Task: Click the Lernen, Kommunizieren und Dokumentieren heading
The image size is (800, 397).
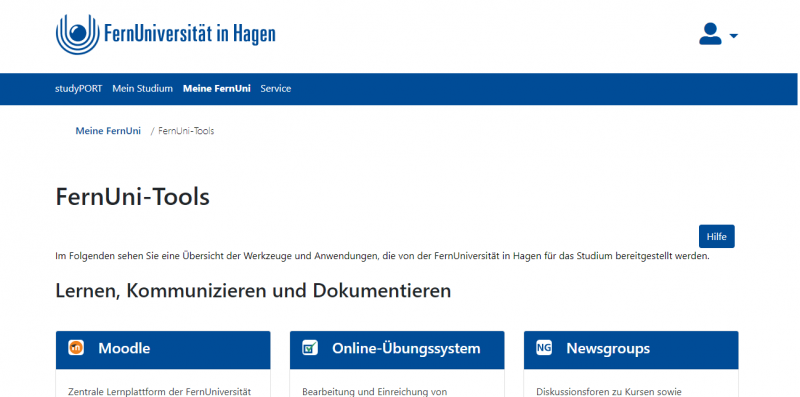Action: [253, 291]
